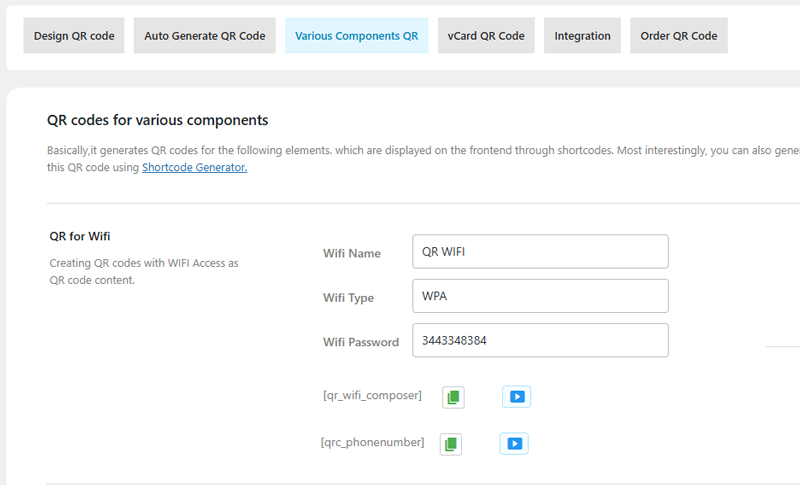Viewport: 800px width, 485px height.
Task: Open the Design QR code tab
Action: click(x=74, y=35)
